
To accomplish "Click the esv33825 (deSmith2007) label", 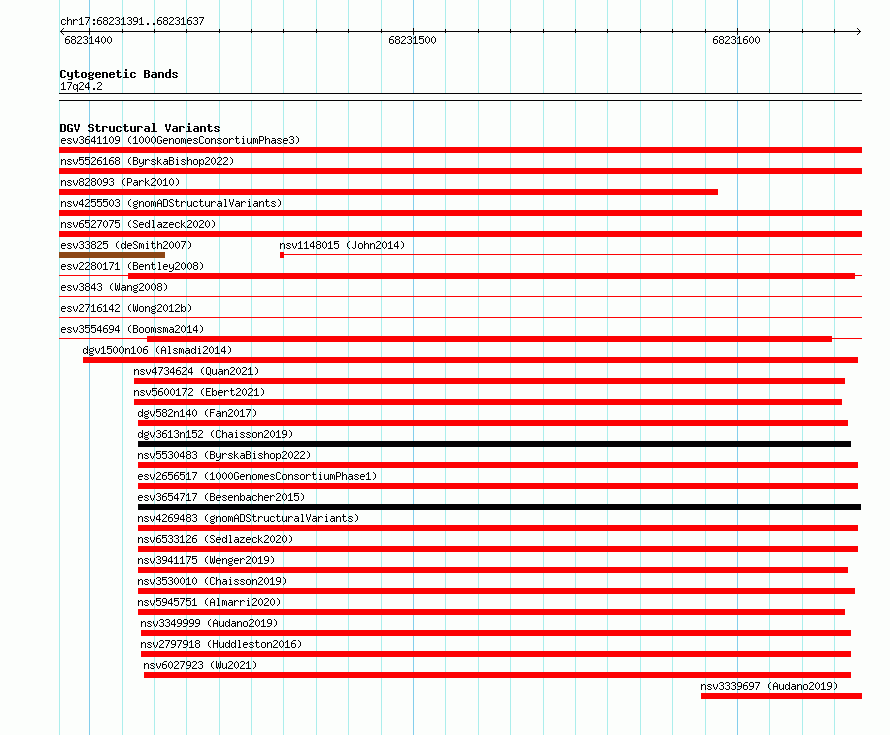I will click(126, 245).
